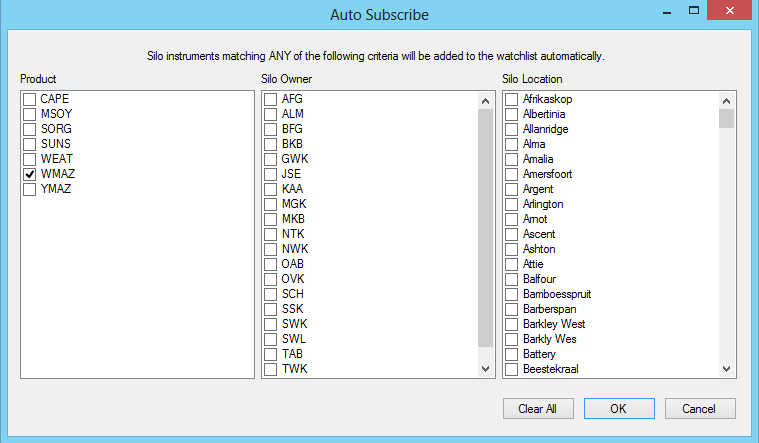This screenshot has width=759, height=443.
Task: Select the Amersfoort location checkbox
Action: (512, 174)
